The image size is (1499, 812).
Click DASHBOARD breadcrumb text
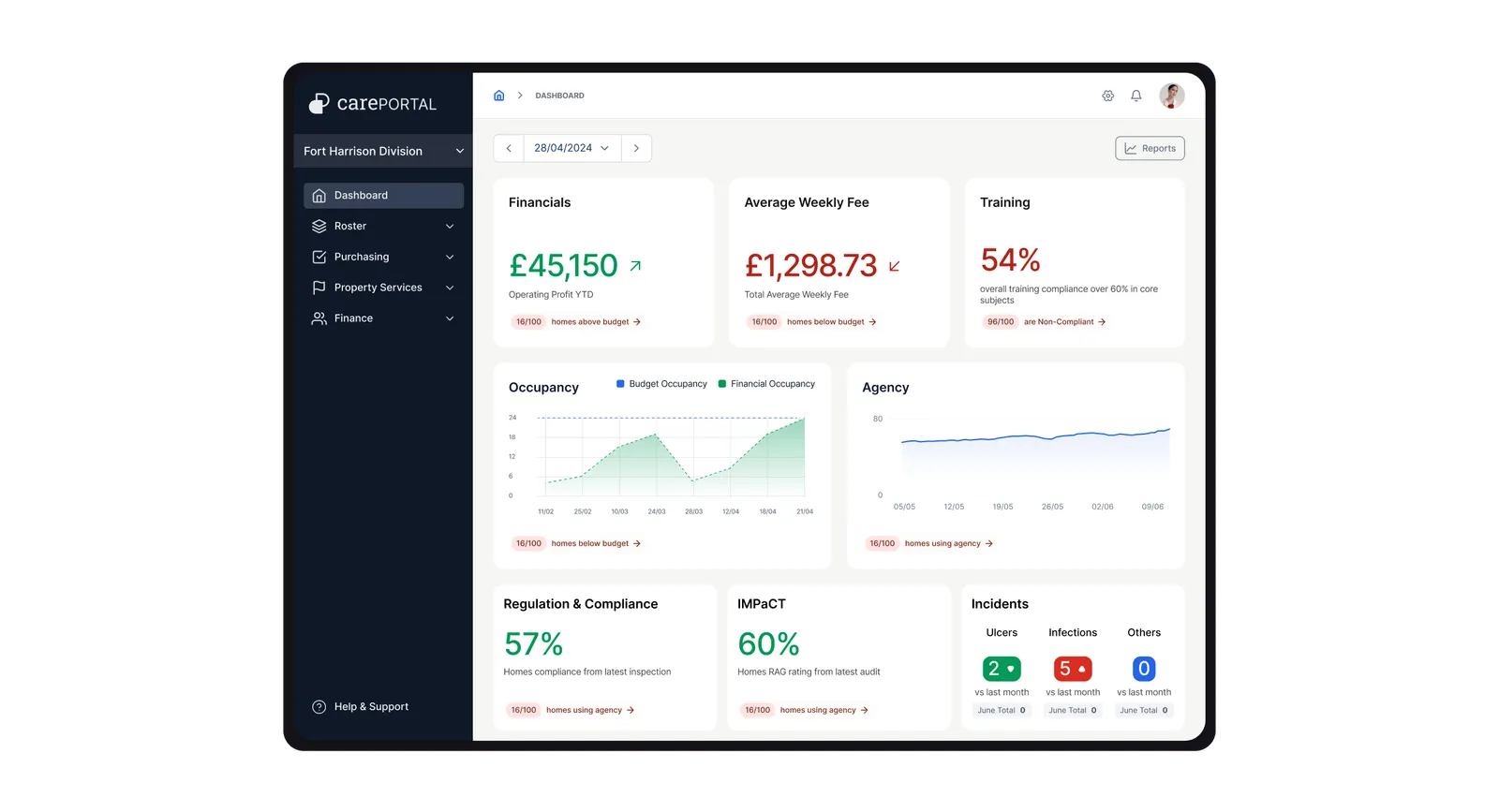[559, 96]
